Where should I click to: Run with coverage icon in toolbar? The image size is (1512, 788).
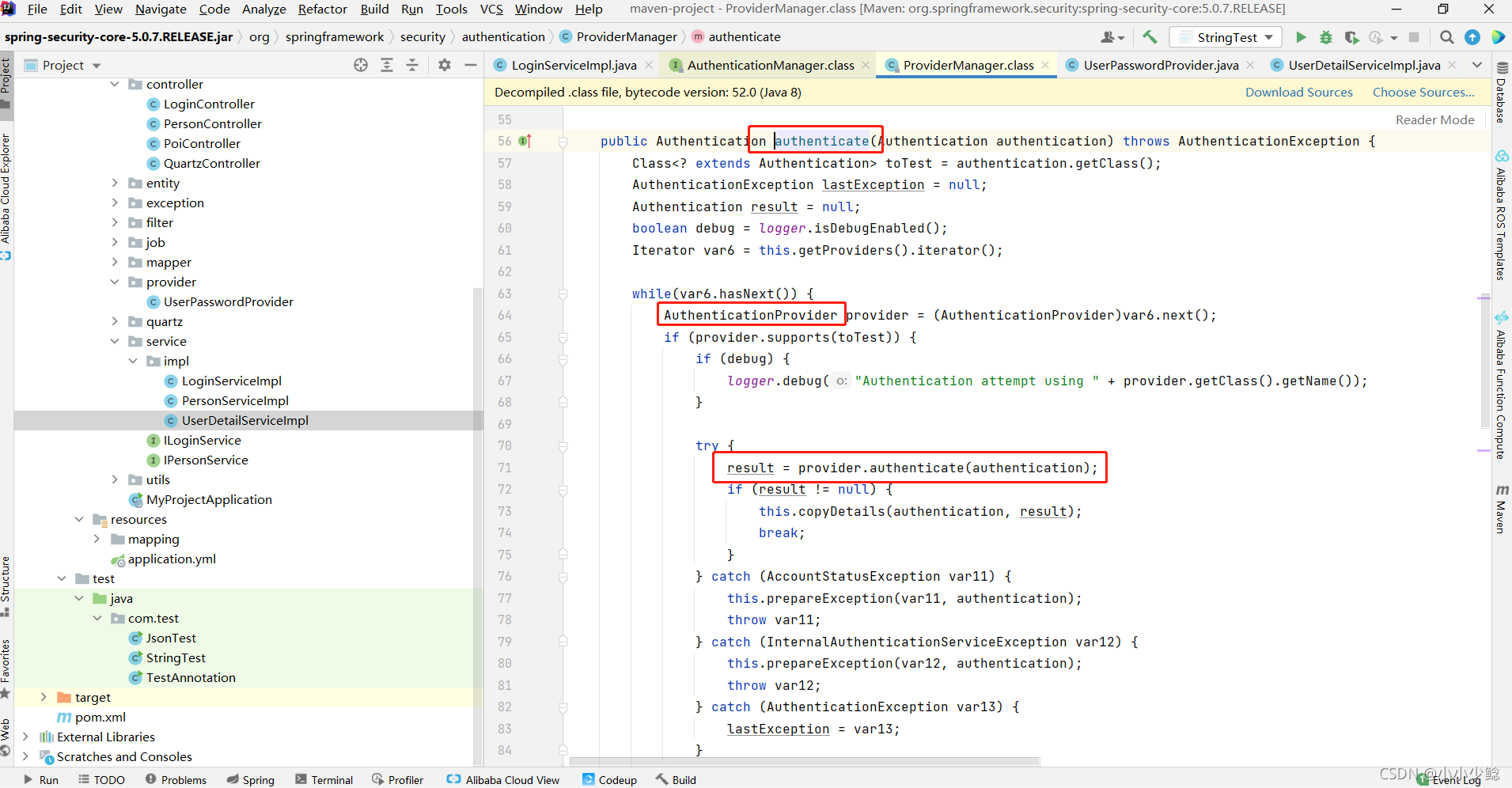pos(1351,37)
